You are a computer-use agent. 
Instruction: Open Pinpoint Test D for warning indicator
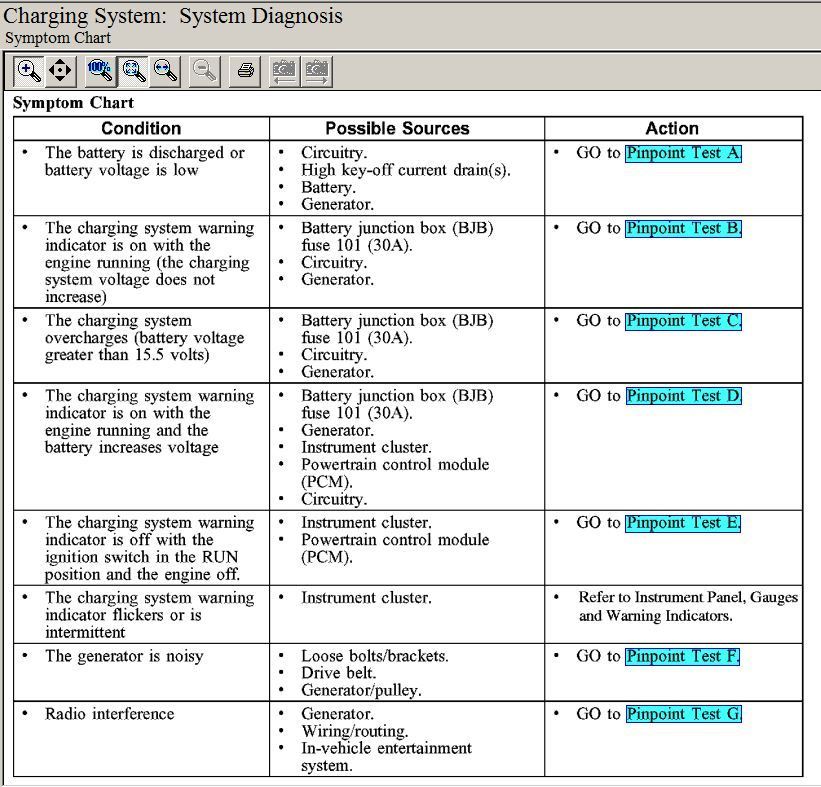pos(683,396)
